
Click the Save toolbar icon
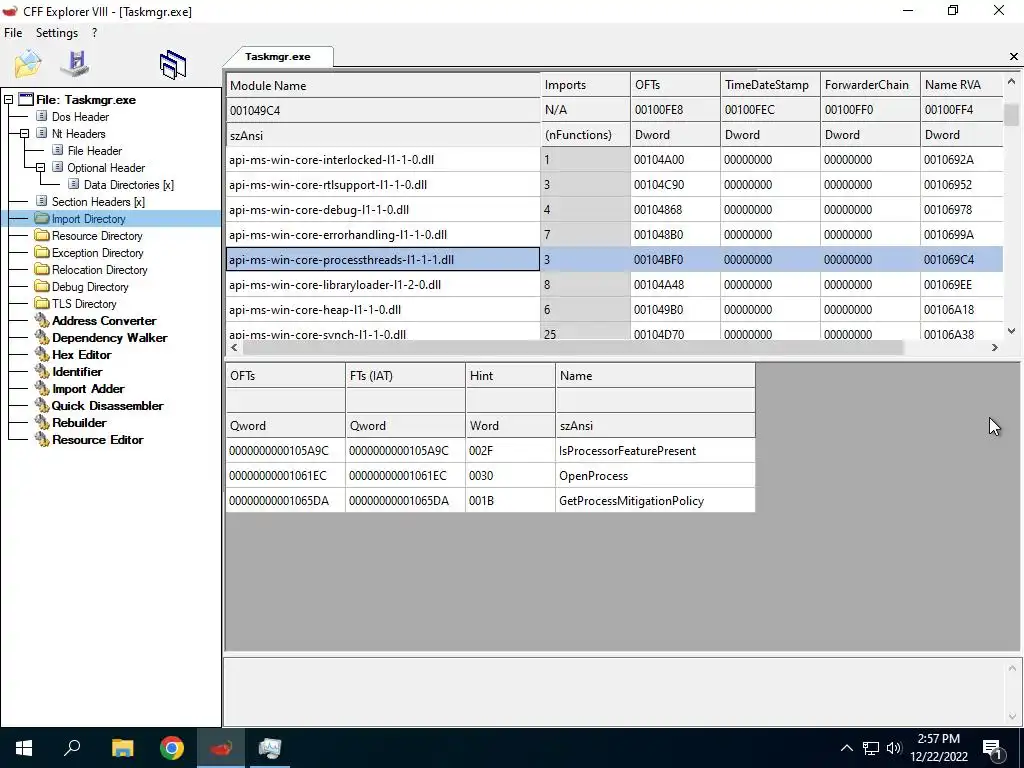(x=75, y=63)
